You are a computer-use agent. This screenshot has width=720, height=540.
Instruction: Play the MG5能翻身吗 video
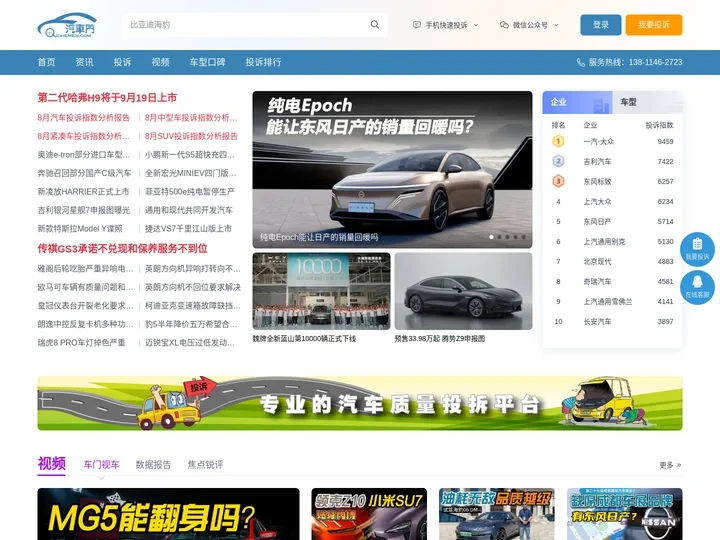(x=168, y=514)
